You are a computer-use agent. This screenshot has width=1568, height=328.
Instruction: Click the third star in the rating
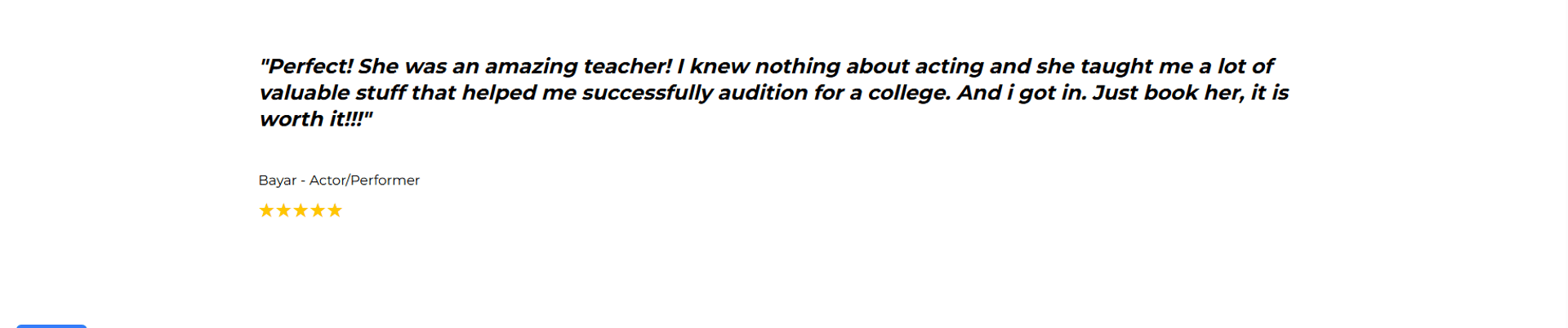(301, 211)
